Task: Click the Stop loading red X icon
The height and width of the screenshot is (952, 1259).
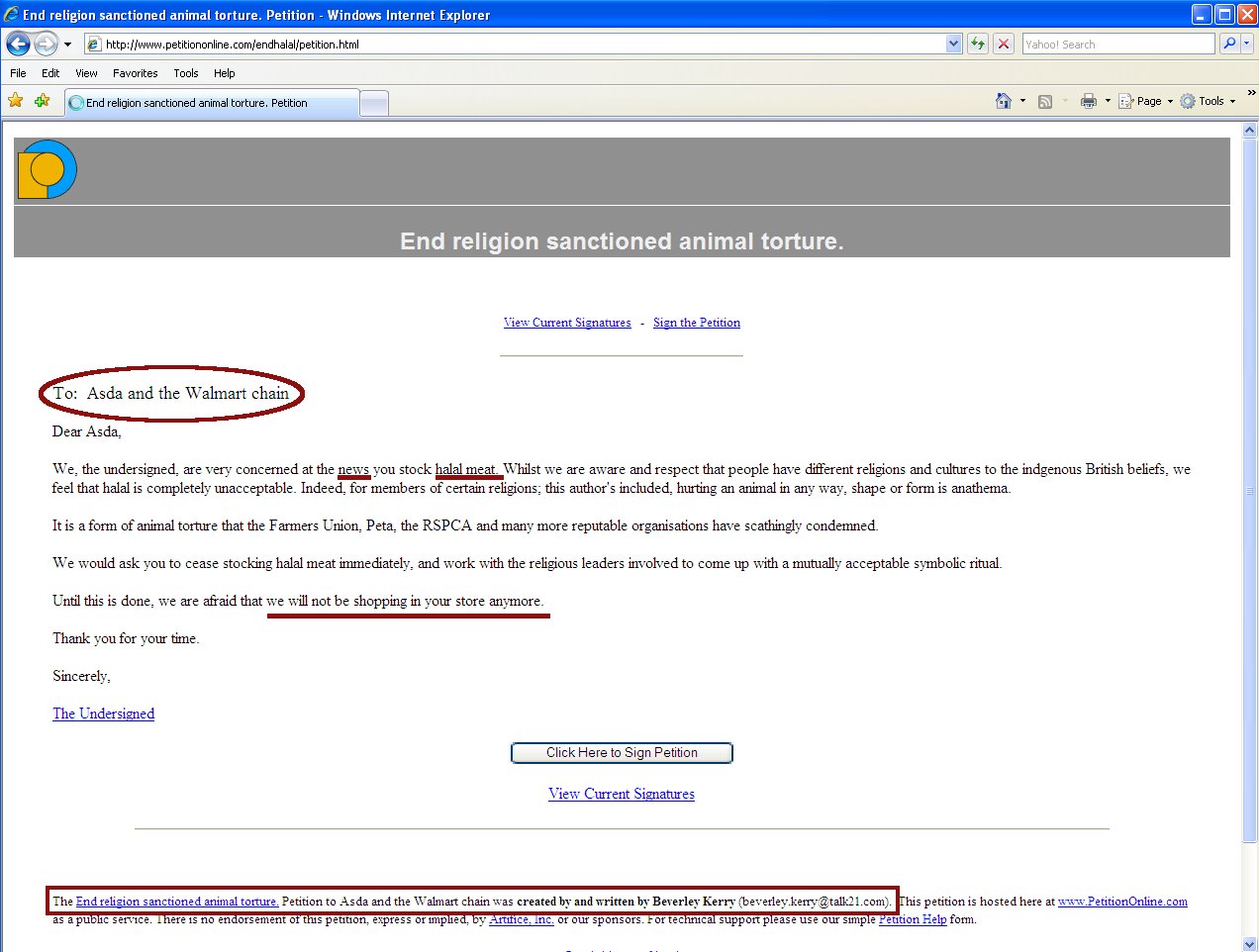Action: click(x=1003, y=44)
